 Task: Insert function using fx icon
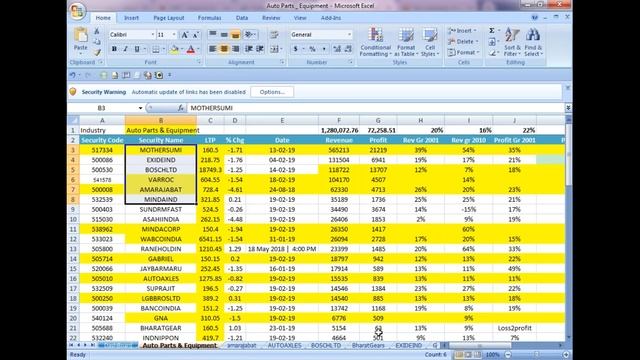click(180, 108)
